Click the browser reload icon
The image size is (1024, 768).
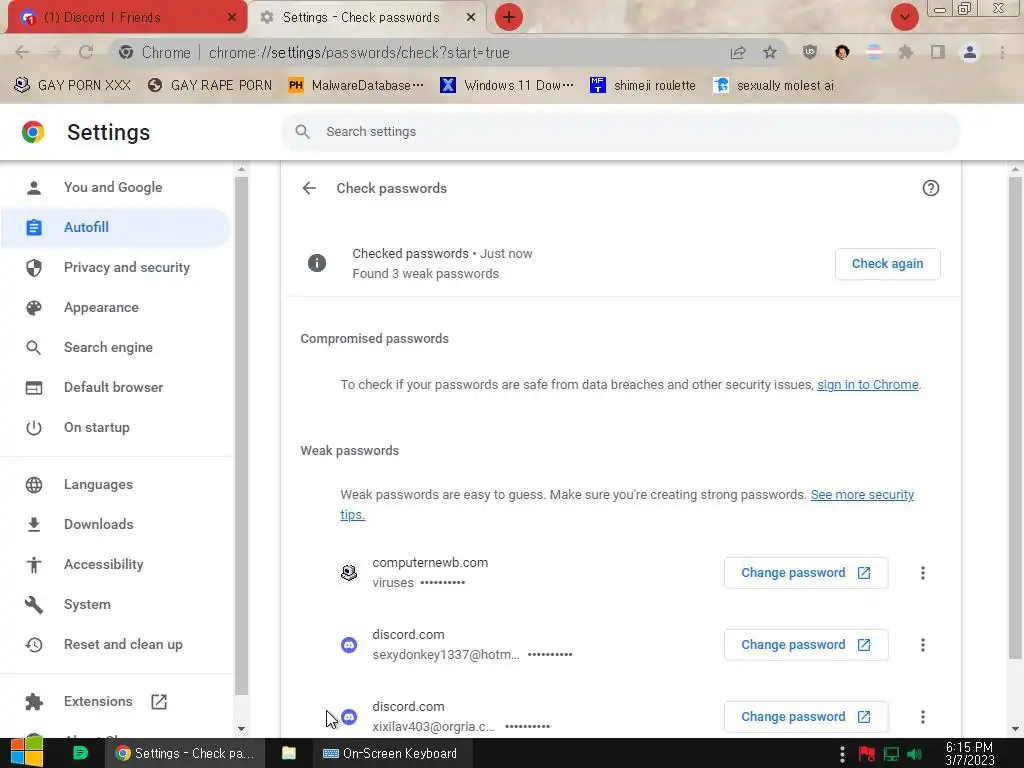tap(86, 52)
